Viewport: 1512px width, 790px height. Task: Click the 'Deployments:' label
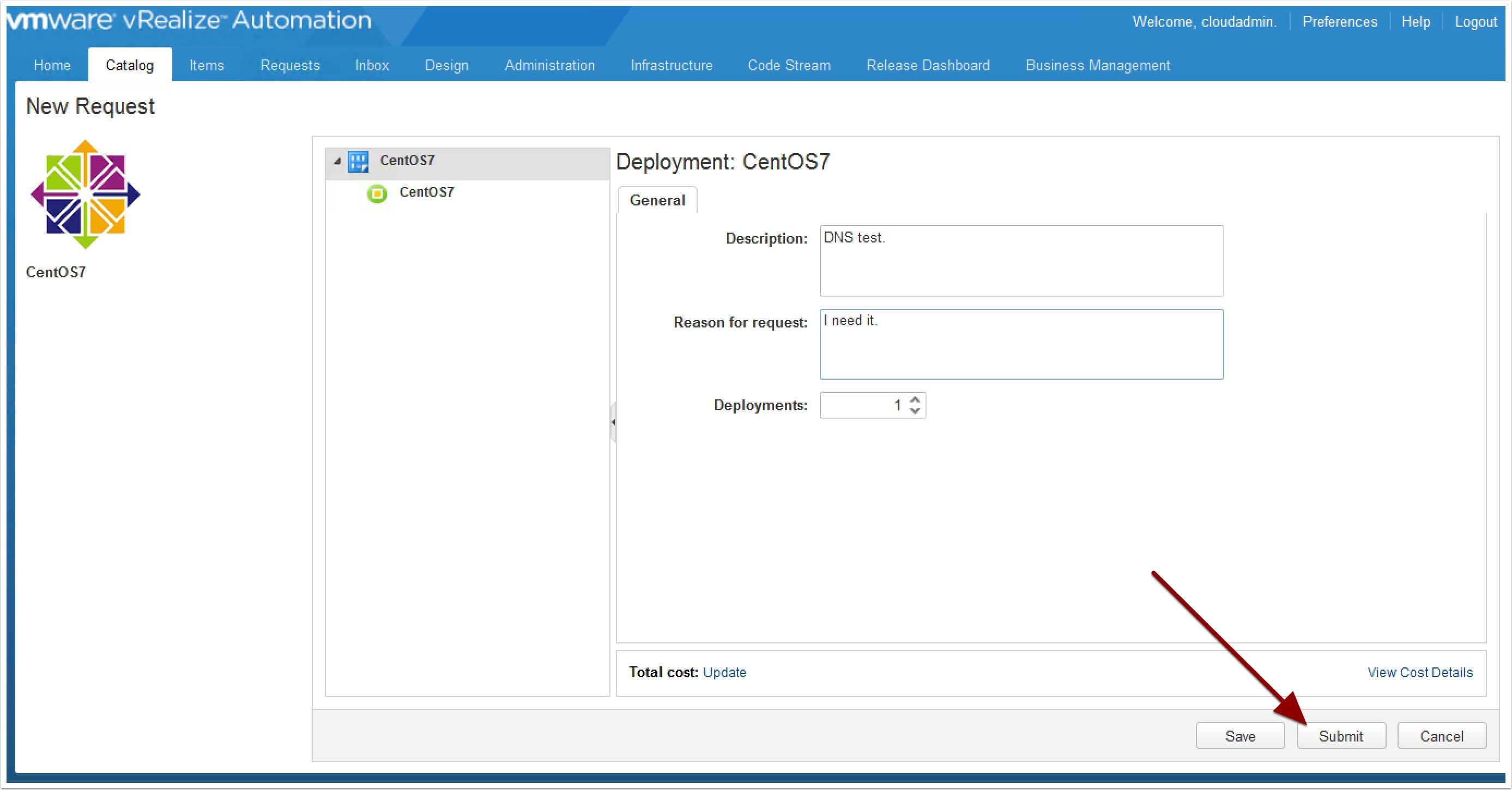761,405
